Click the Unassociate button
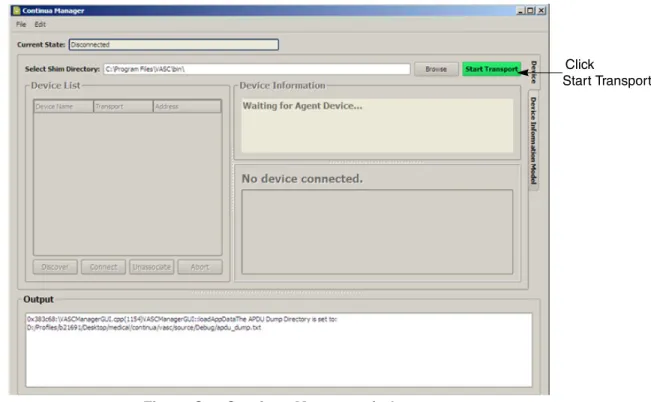This screenshot has width=651, height=402. [152, 267]
